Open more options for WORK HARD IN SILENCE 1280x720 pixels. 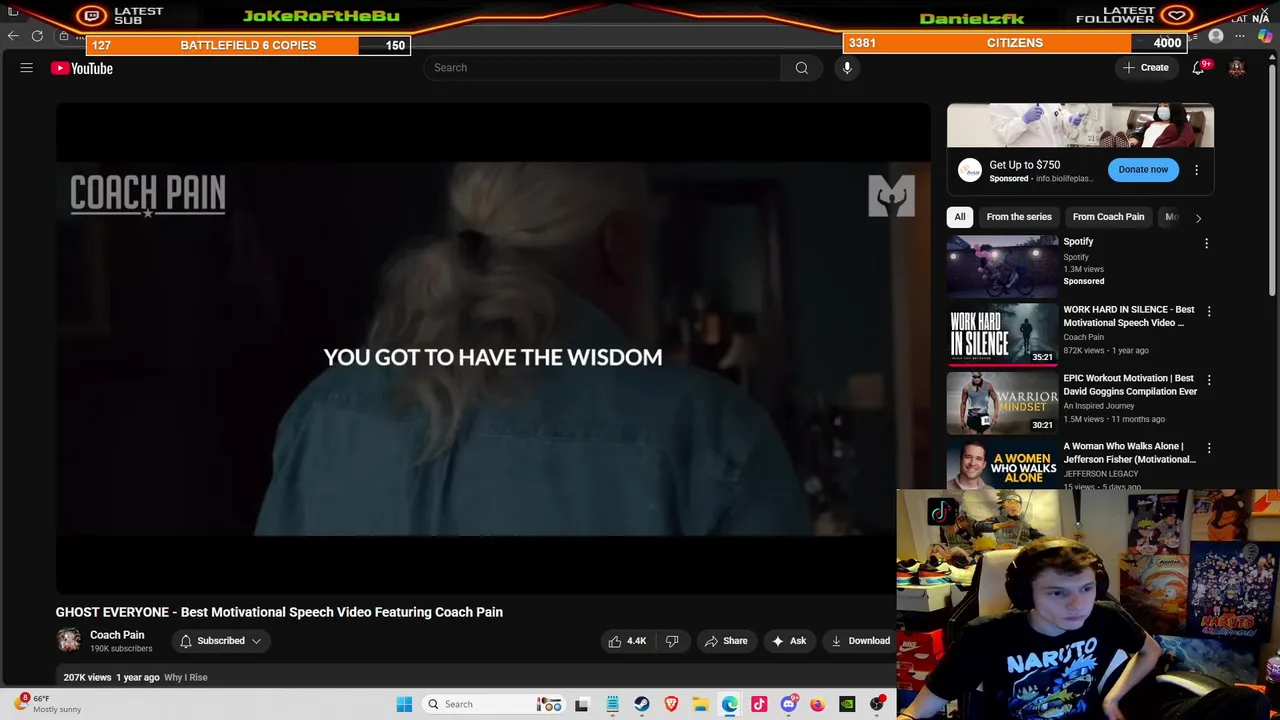pos(1209,312)
